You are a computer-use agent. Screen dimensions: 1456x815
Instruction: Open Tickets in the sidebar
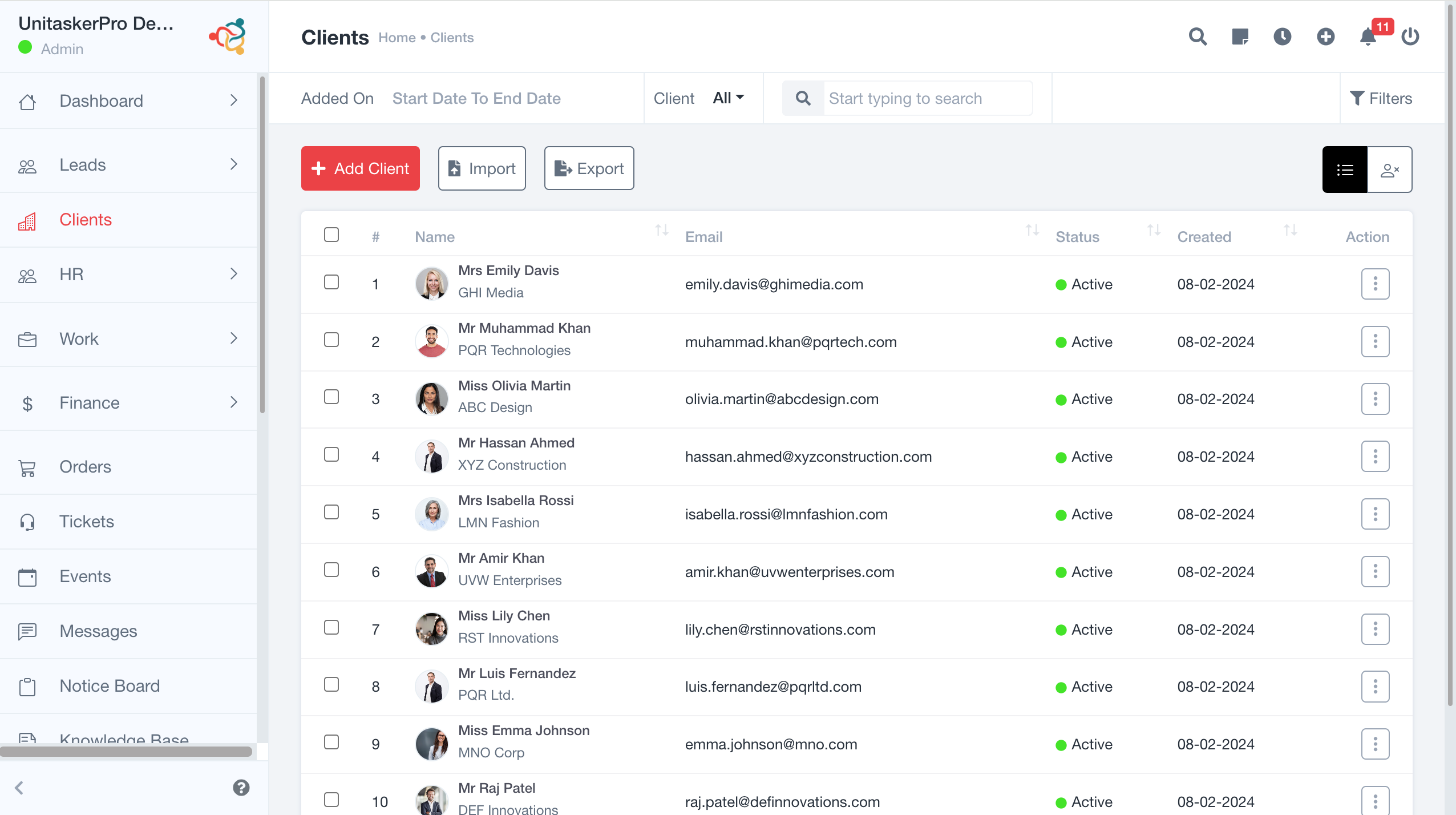click(x=128, y=522)
